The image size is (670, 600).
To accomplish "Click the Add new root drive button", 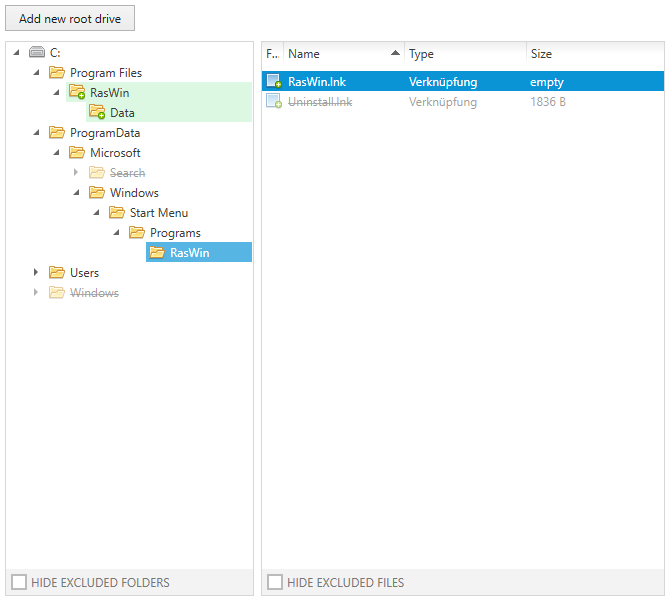I will coord(70,19).
